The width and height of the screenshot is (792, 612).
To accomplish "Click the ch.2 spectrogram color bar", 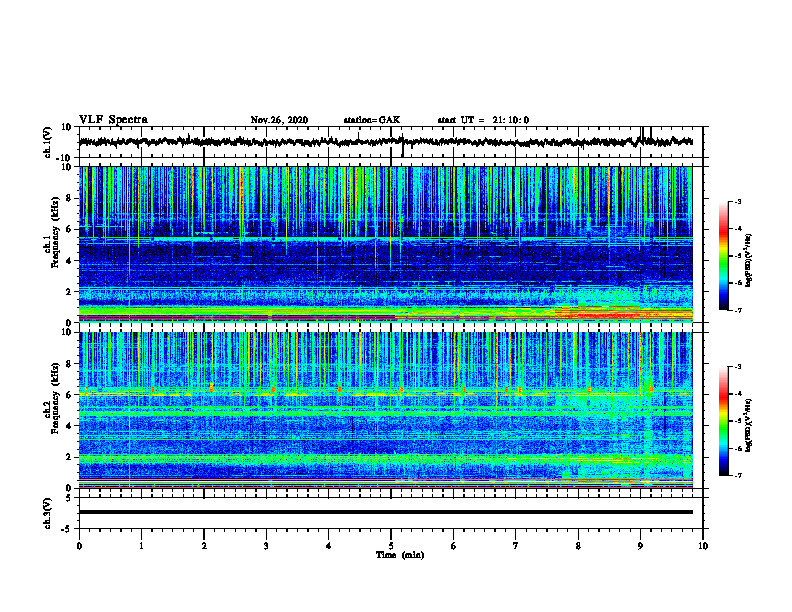I will coord(723,421).
